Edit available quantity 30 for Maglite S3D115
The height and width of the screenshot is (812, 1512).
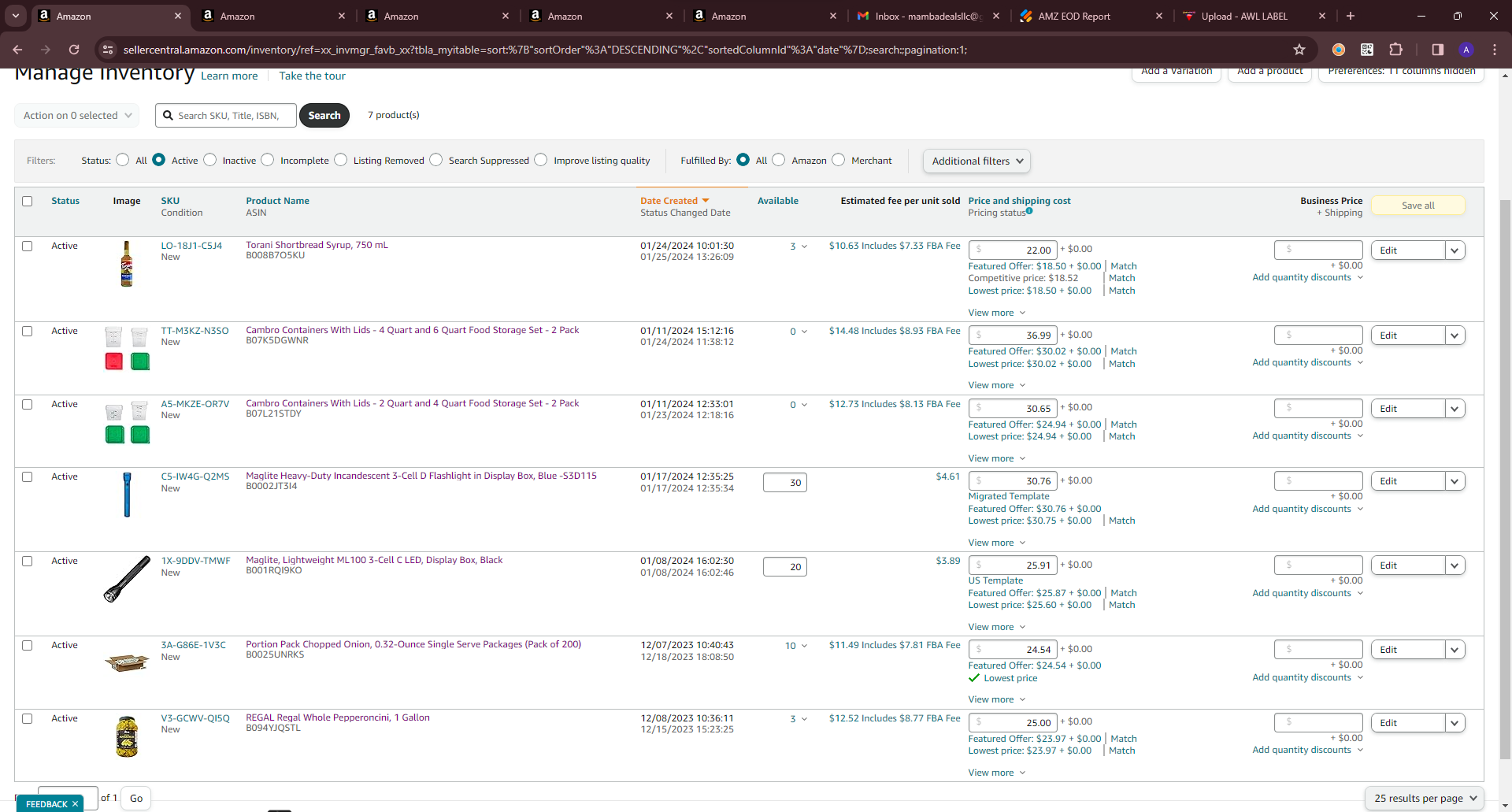tap(785, 483)
